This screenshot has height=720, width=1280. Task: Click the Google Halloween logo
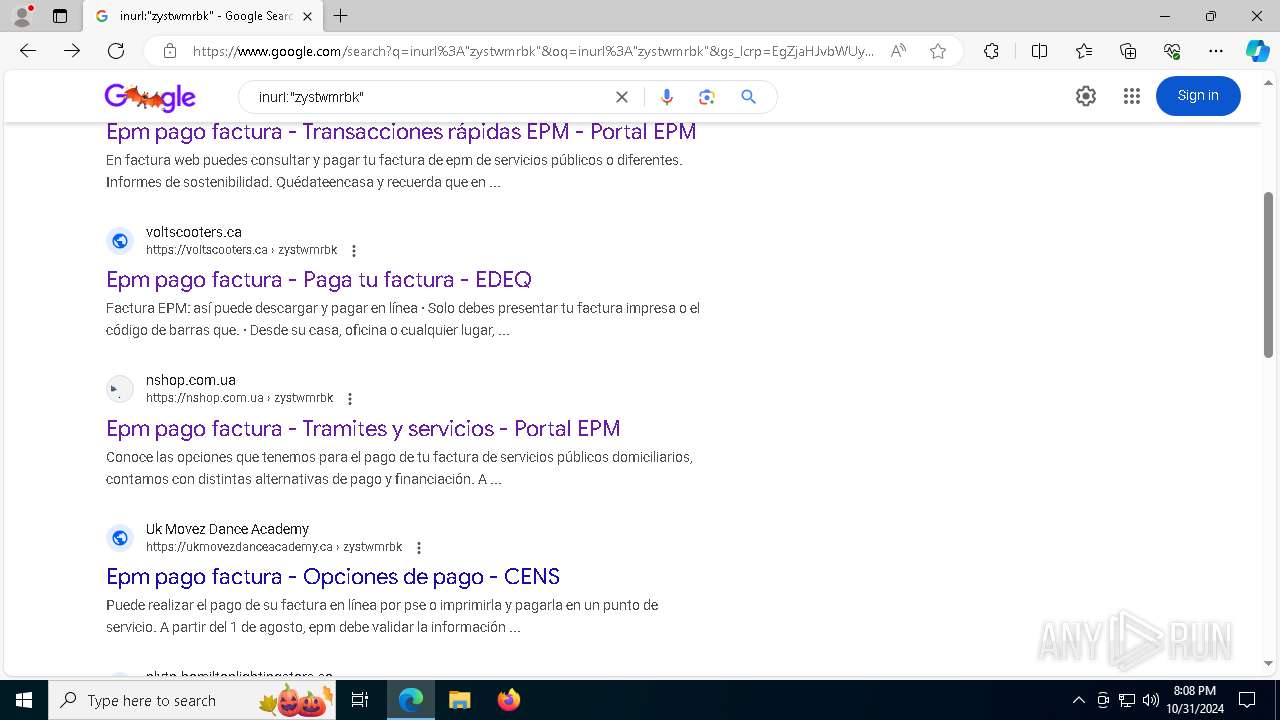coord(150,97)
